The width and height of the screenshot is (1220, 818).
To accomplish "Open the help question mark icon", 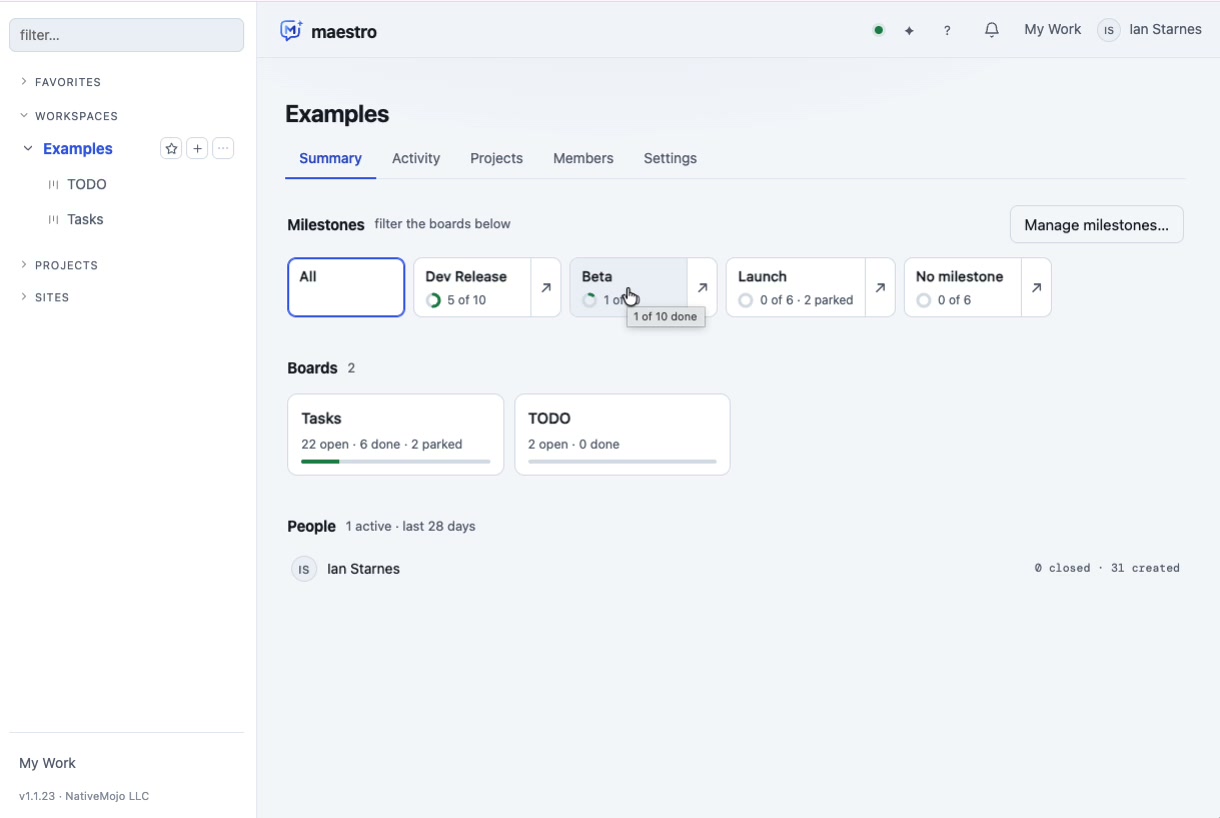I will point(947,31).
